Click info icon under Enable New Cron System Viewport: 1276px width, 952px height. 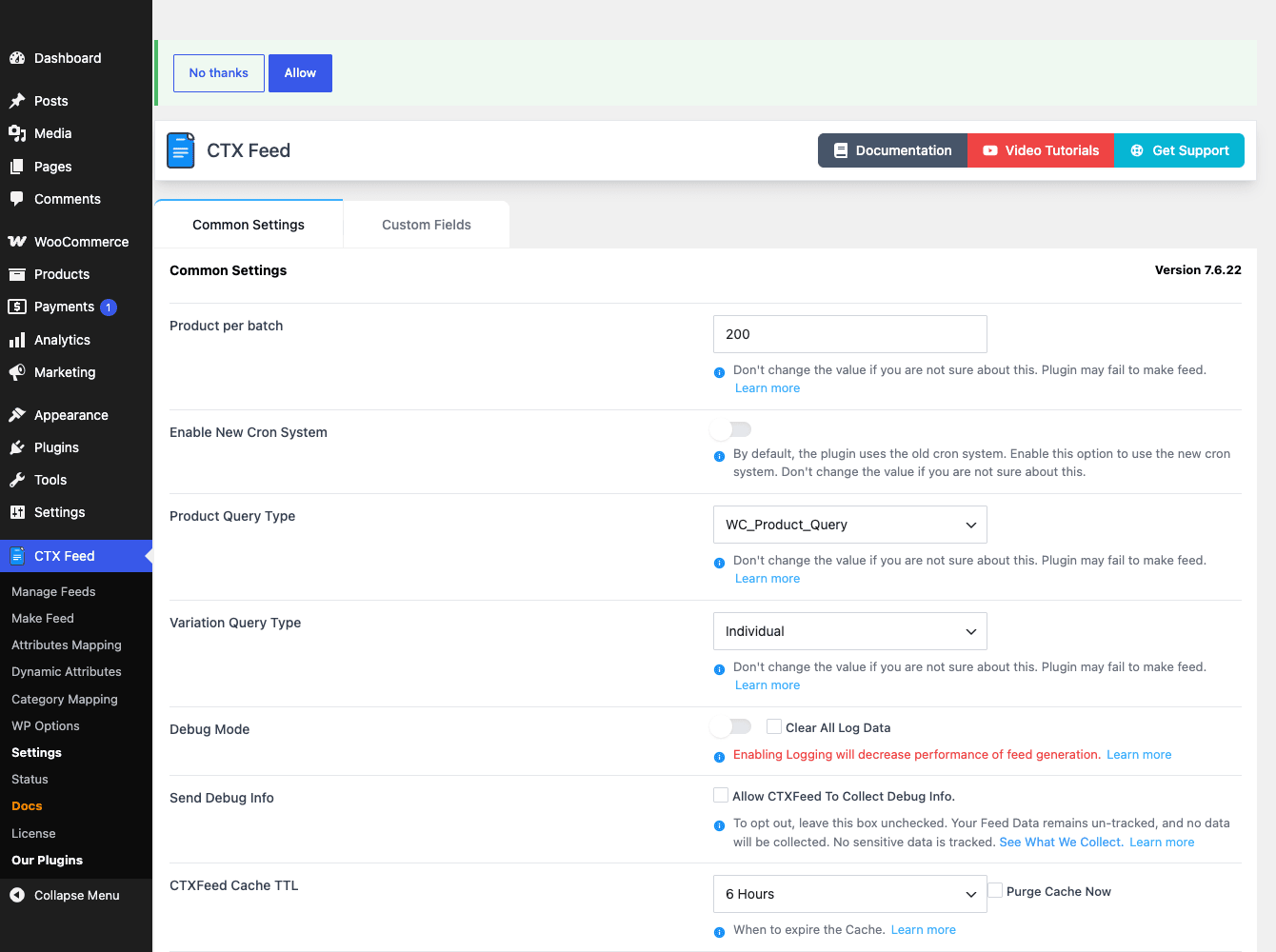720,456
